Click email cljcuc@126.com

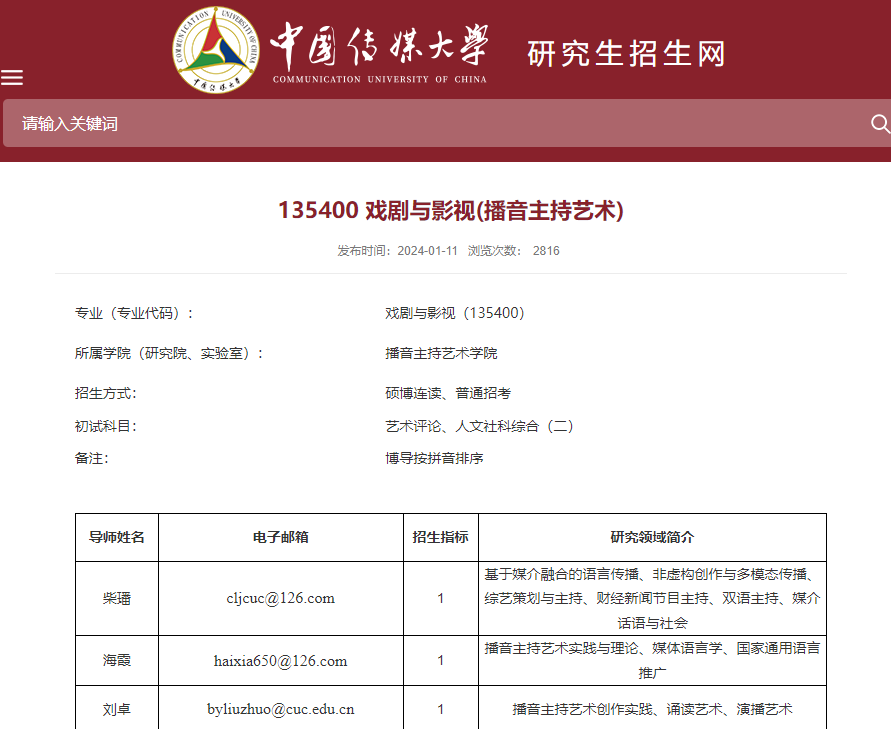(x=280, y=598)
